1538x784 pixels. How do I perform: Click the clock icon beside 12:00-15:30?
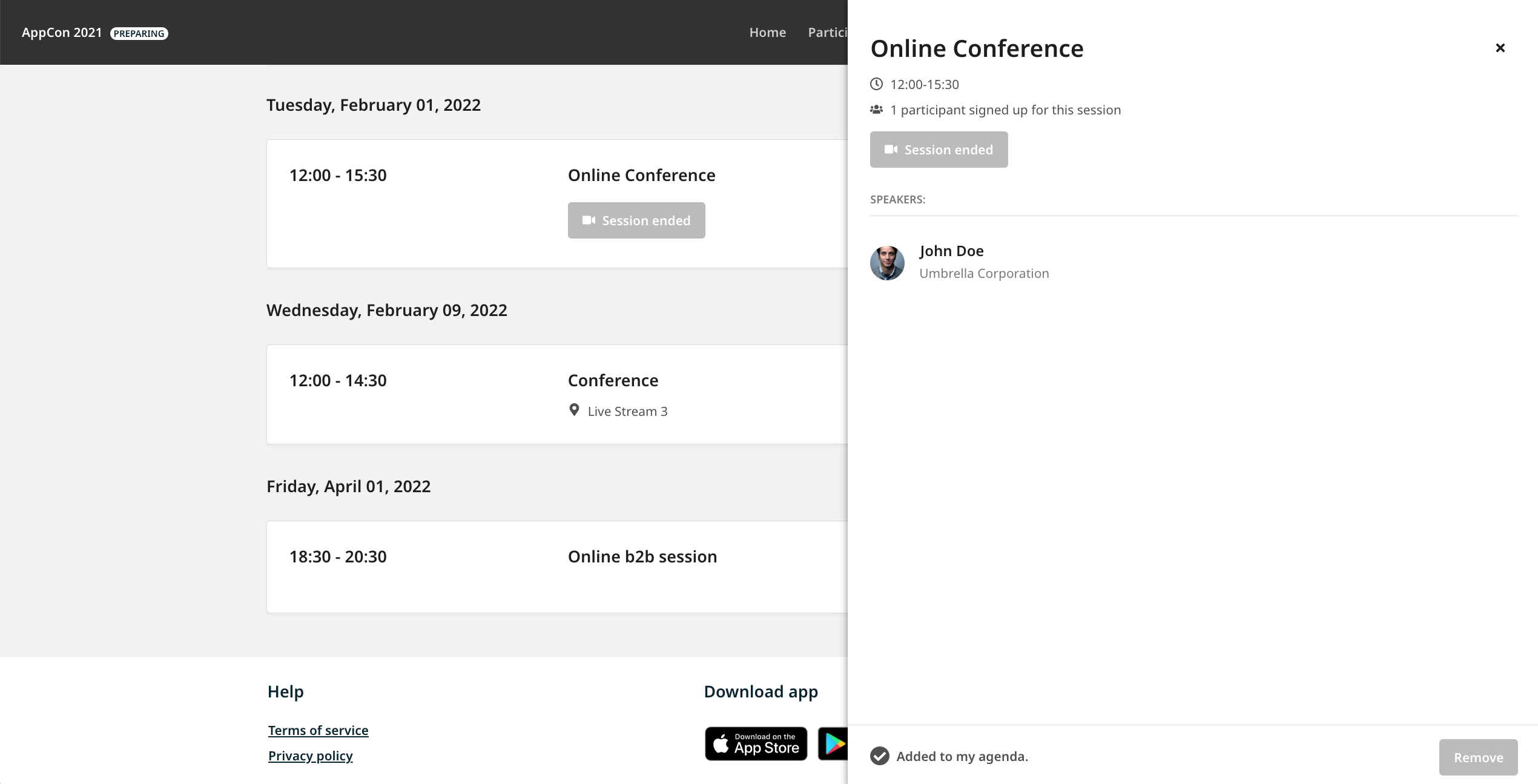(x=876, y=84)
